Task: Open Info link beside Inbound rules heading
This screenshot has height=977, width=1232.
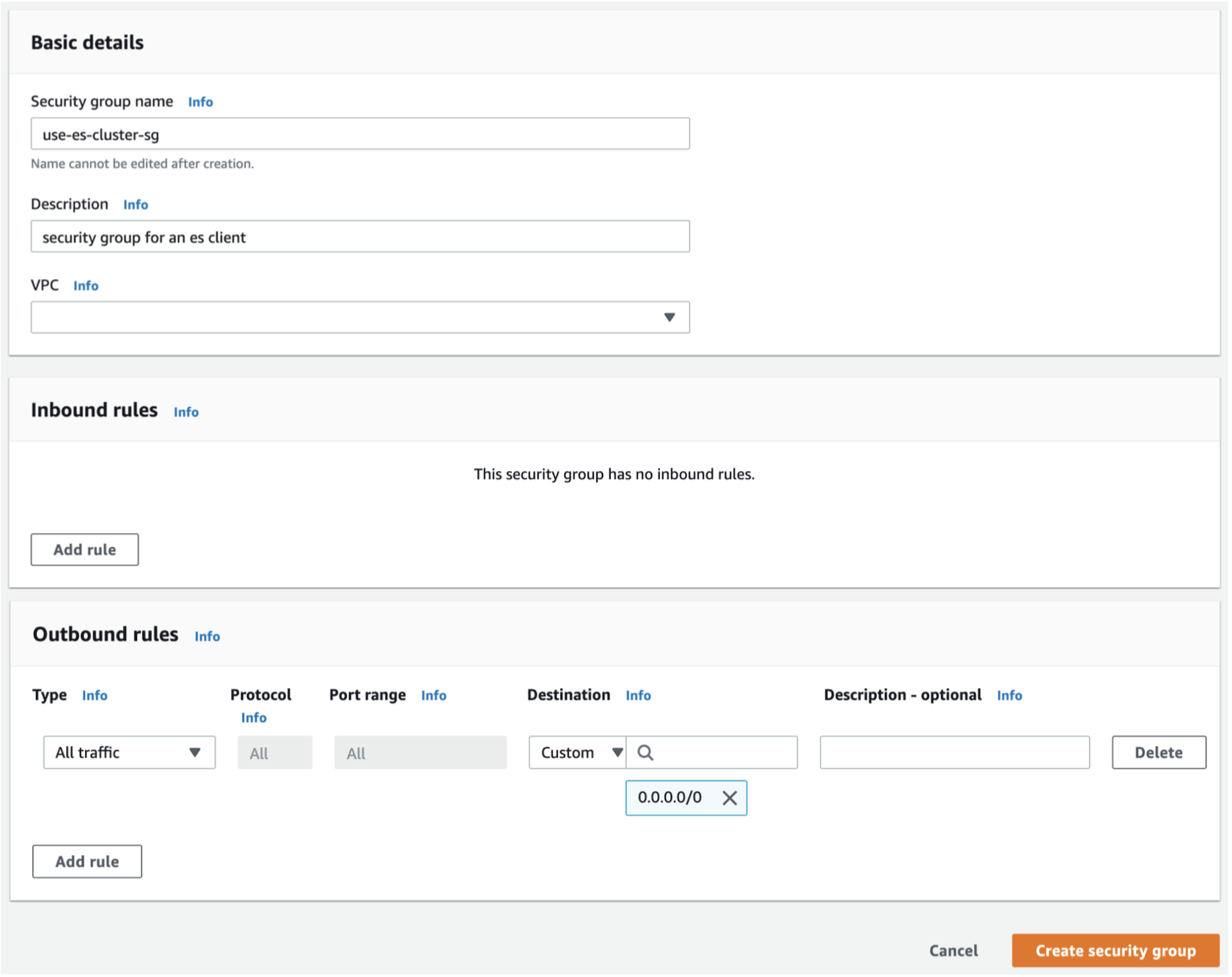Action: point(186,412)
